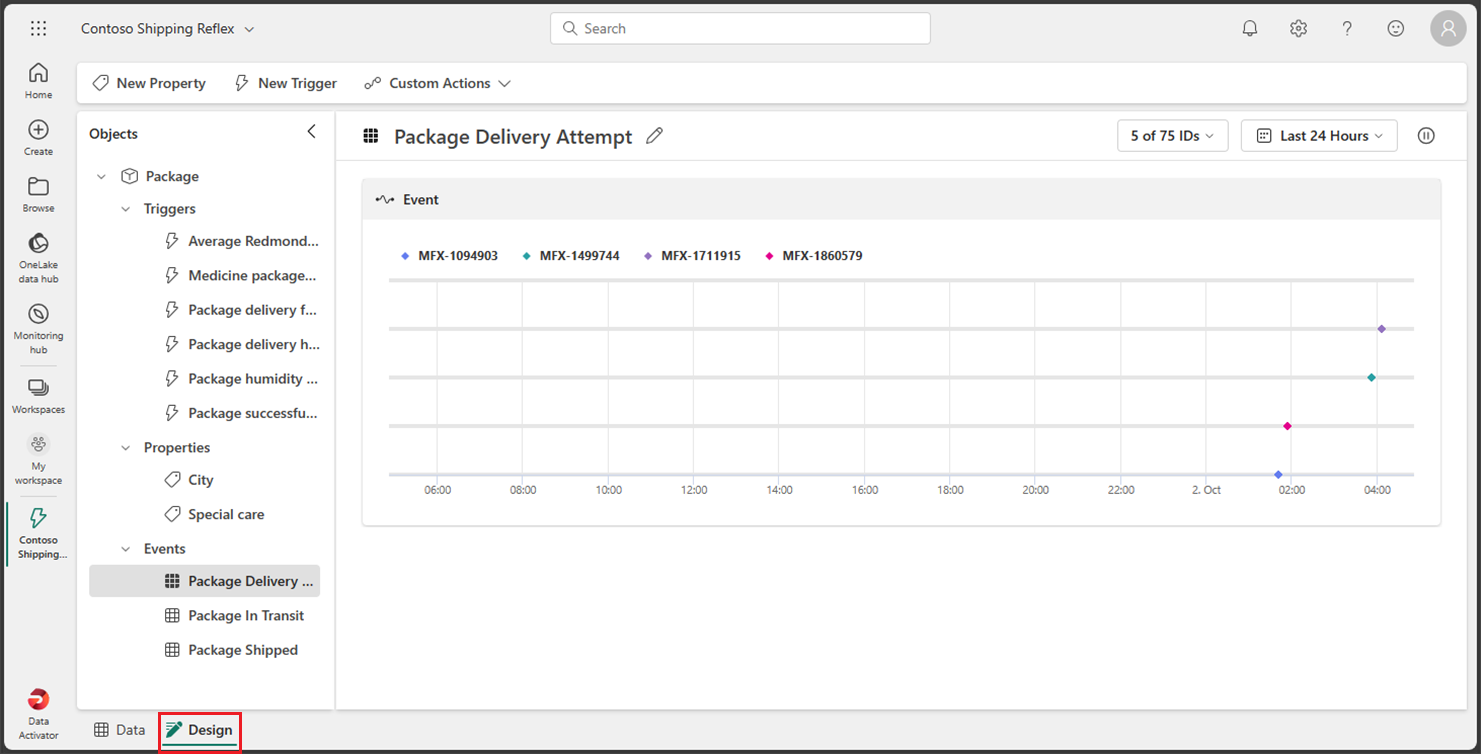Click the Package object cube icon

coord(129,176)
